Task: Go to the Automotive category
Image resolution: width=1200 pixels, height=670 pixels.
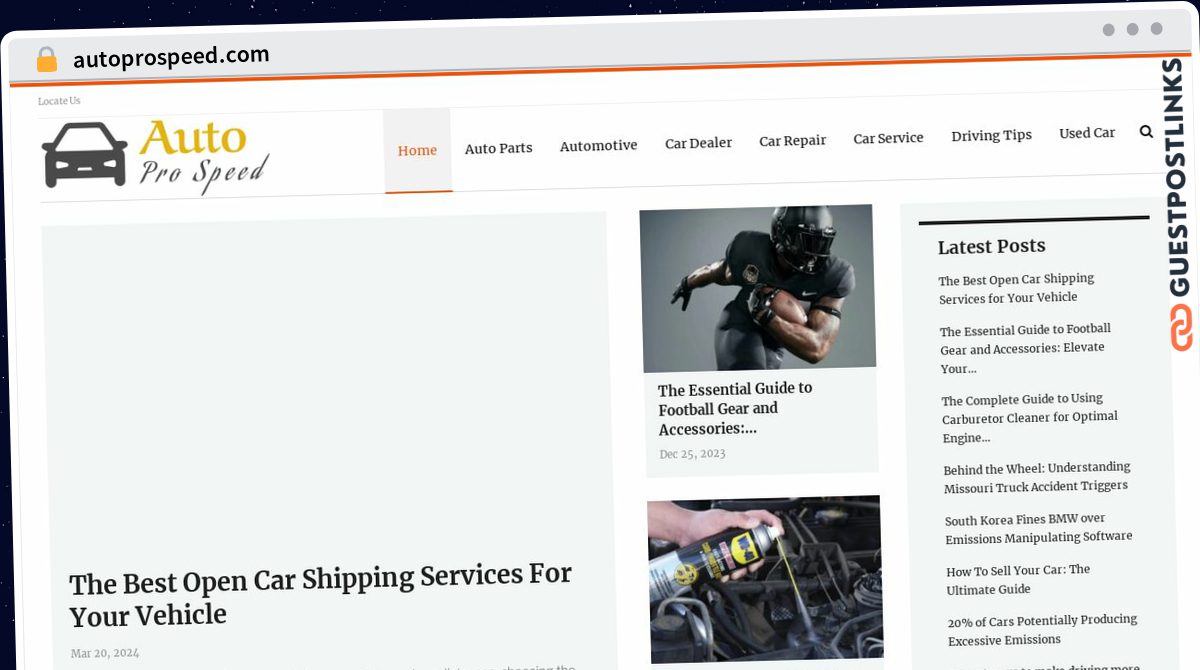Action: (598, 146)
